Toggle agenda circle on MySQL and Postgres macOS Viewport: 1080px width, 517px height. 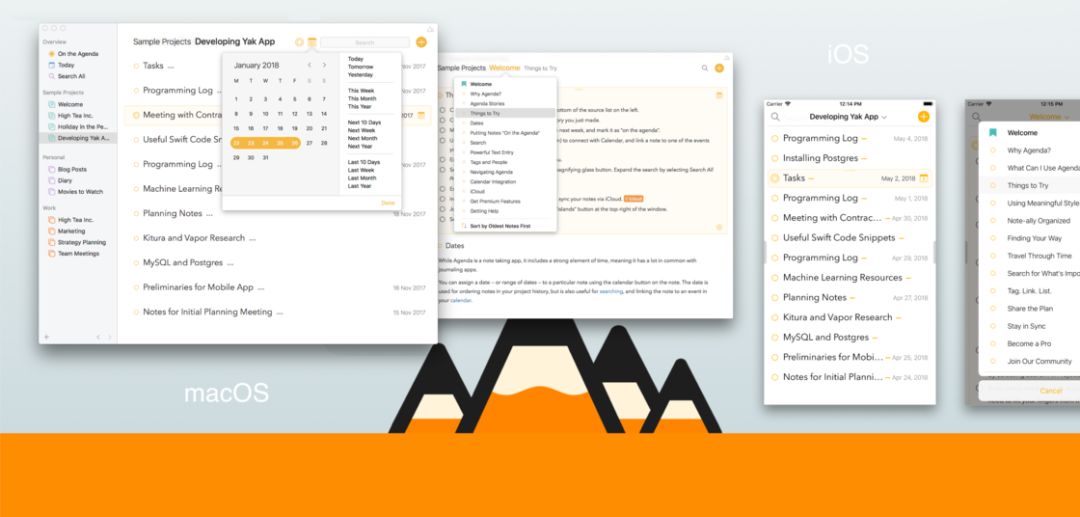136,263
